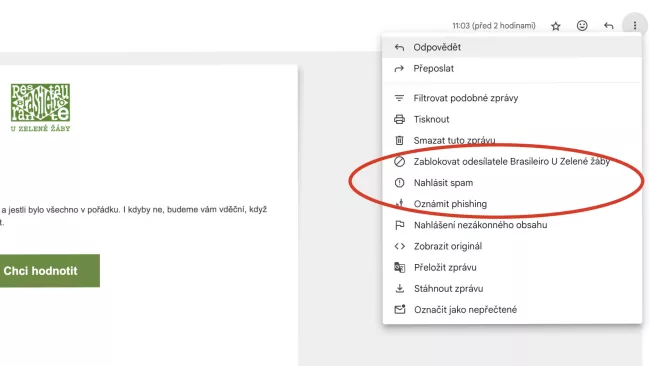
Task: Choose Zablokovat odesílatele Brasileiro U Zelené žáby
Action: (512, 162)
